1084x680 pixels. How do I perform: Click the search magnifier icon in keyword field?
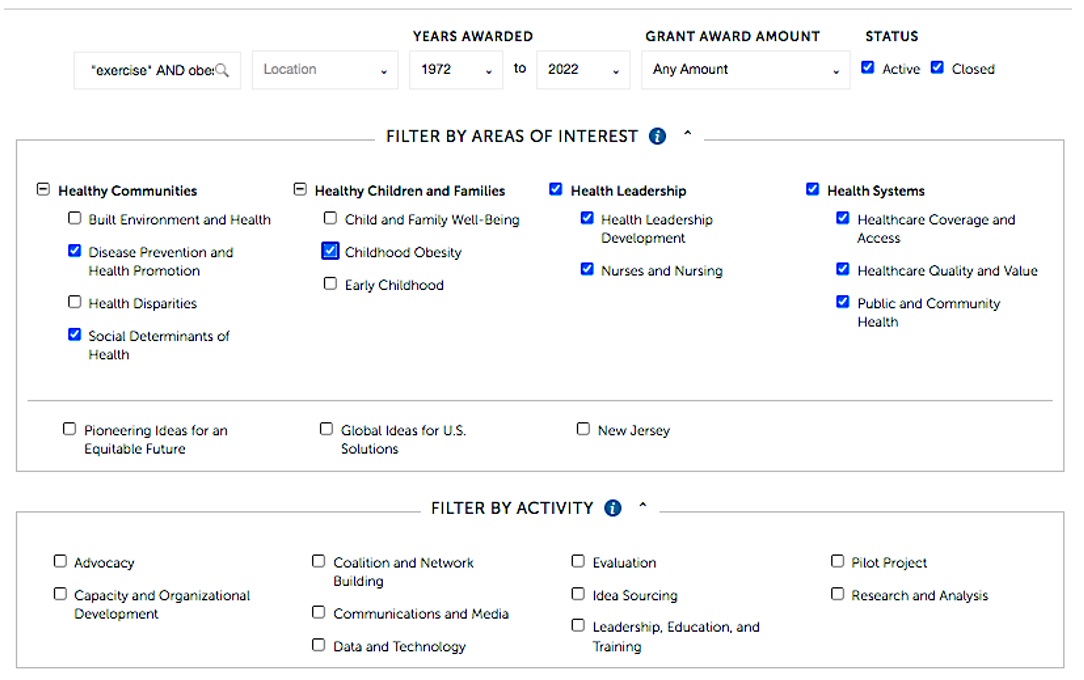point(223,70)
